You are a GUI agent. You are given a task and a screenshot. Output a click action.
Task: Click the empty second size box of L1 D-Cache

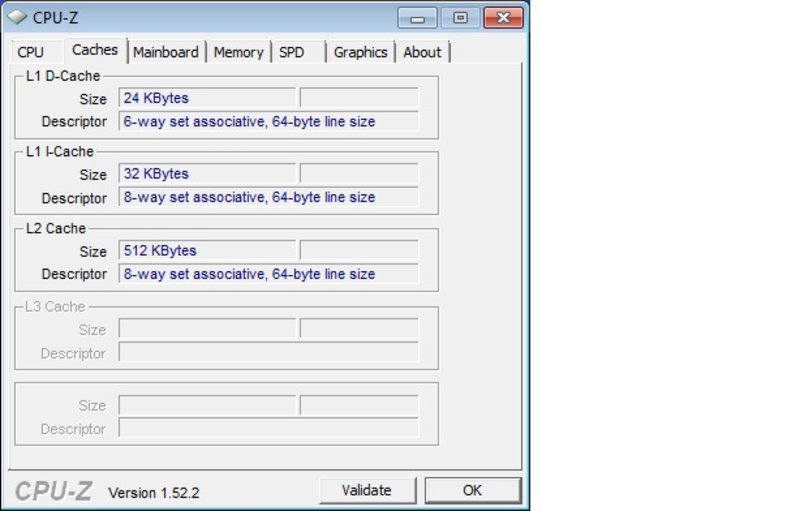tap(359, 98)
